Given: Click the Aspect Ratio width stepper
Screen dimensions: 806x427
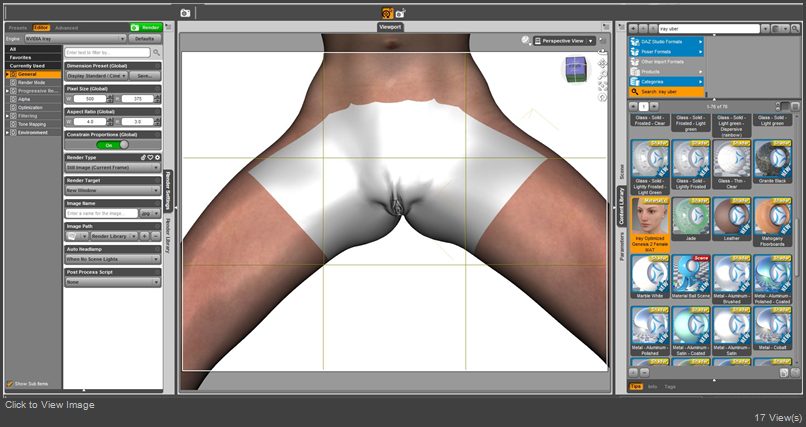Looking at the screenshot, I should coord(109,122).
